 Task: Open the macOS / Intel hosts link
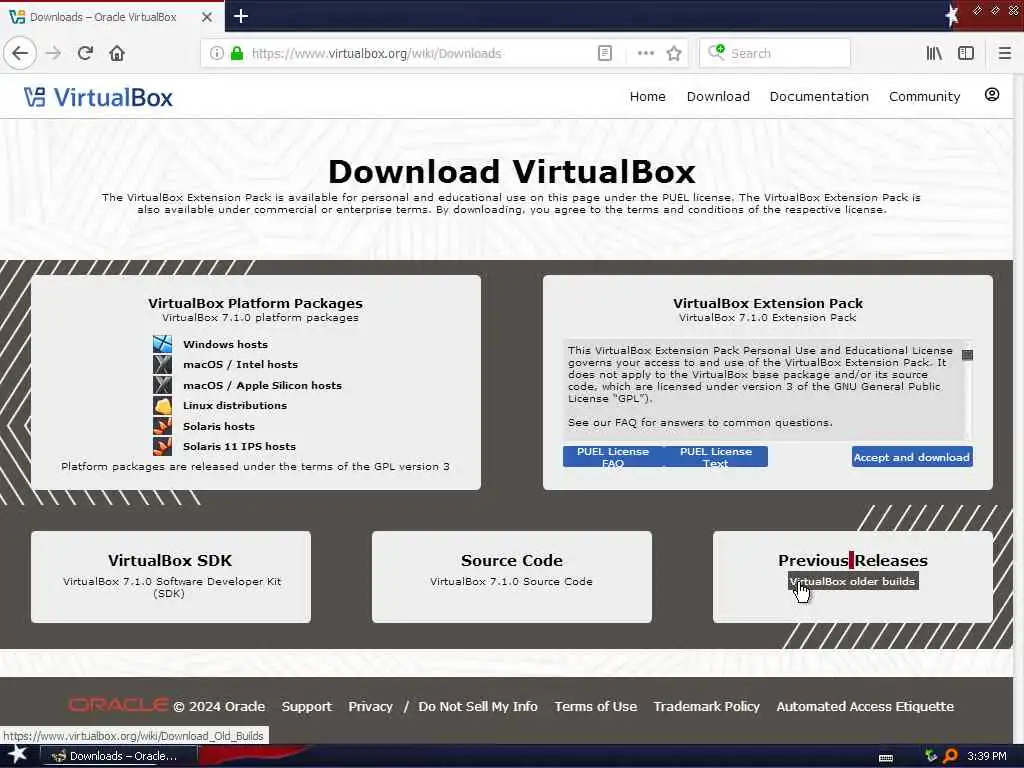(x=240, y=364)
